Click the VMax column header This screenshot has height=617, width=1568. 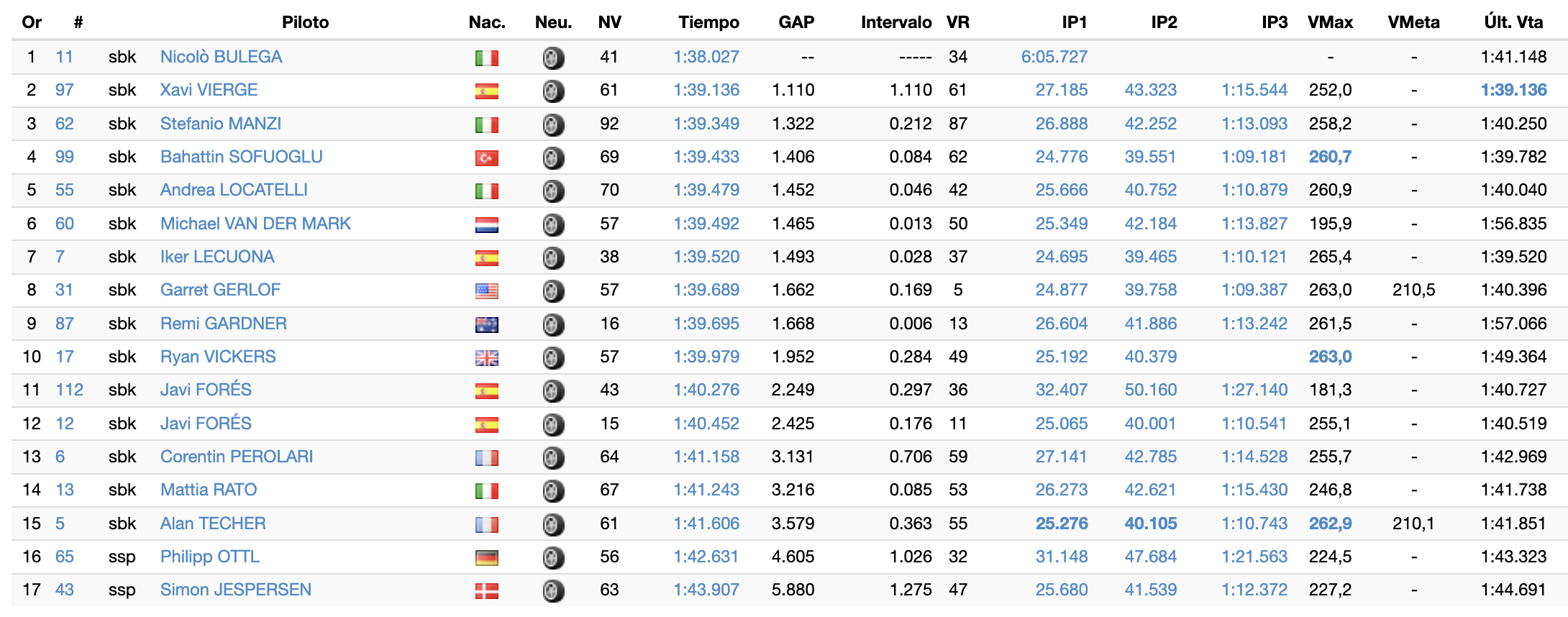1330,22
